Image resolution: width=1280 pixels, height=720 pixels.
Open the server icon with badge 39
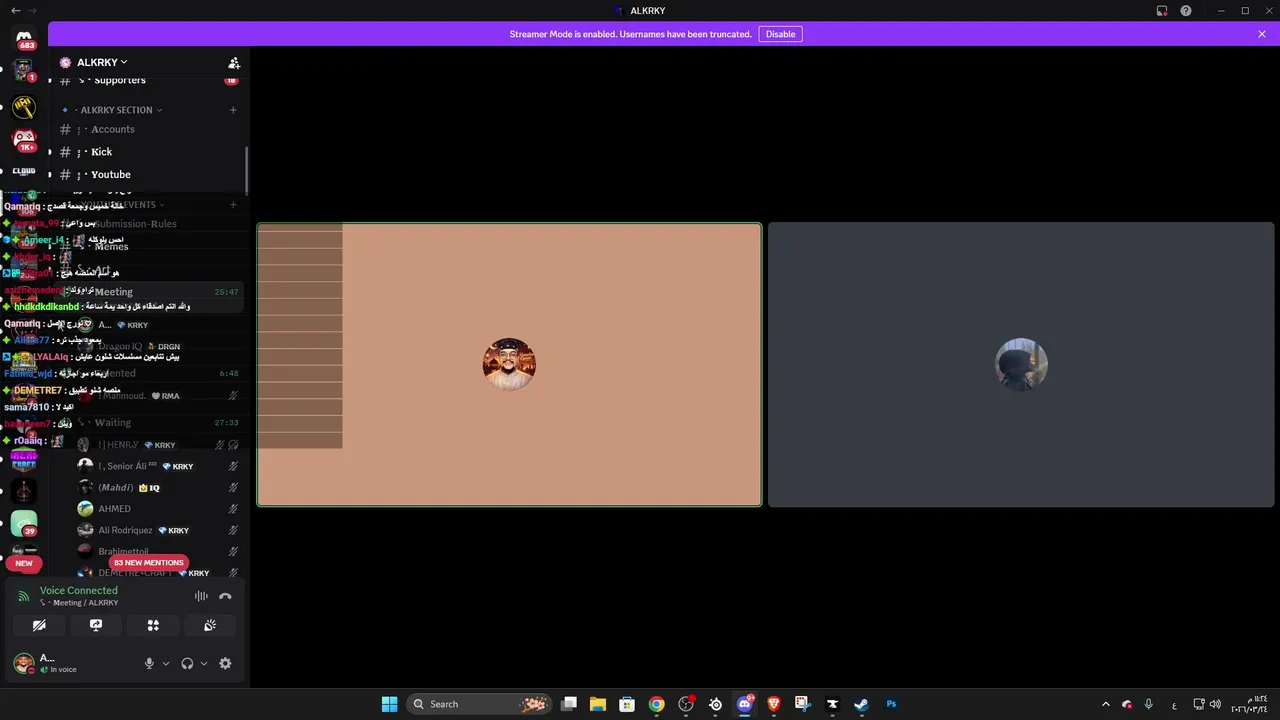click(x=24, y=523)
